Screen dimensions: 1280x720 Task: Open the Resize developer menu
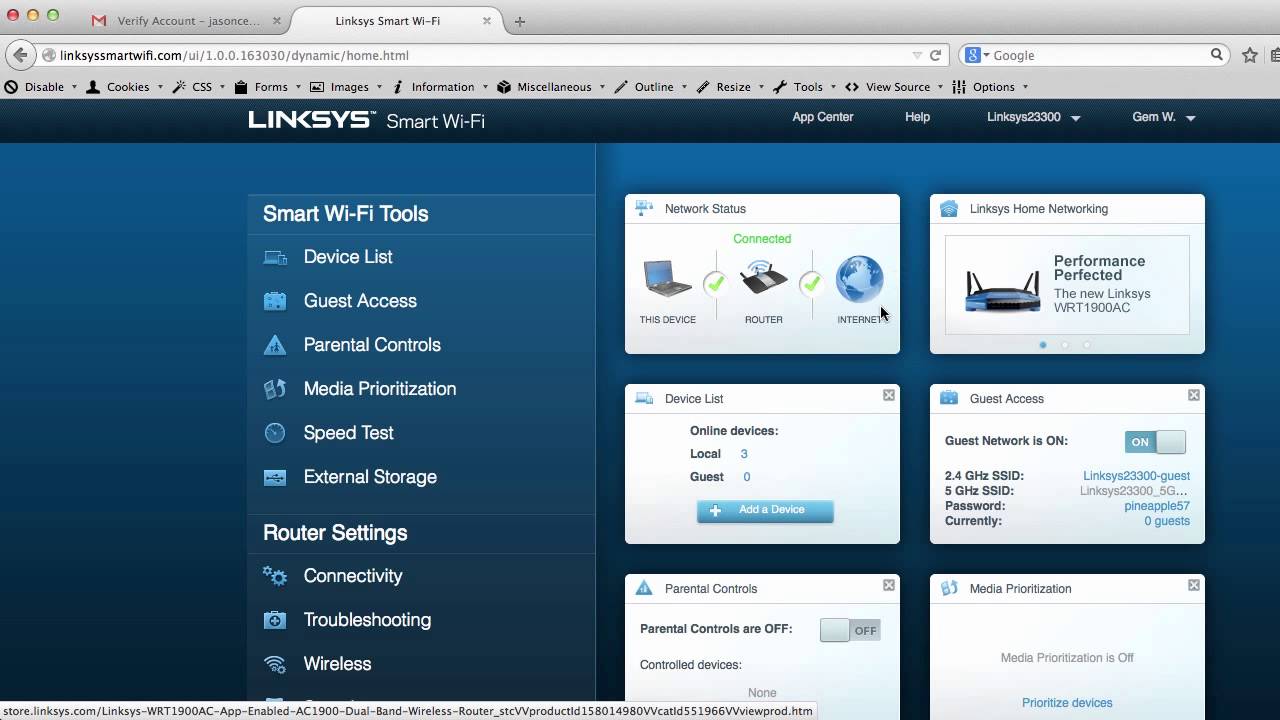pos(731,87)
